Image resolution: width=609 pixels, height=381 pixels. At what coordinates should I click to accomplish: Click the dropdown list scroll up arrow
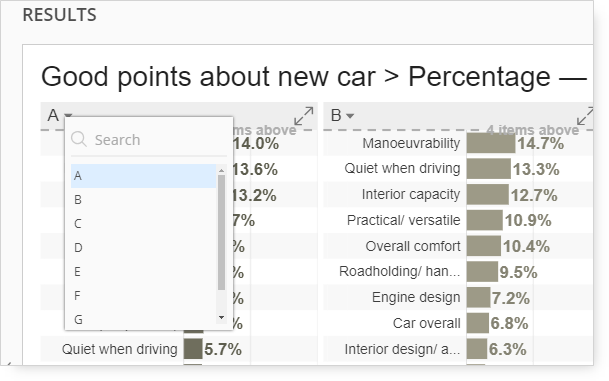pos(221,170)
